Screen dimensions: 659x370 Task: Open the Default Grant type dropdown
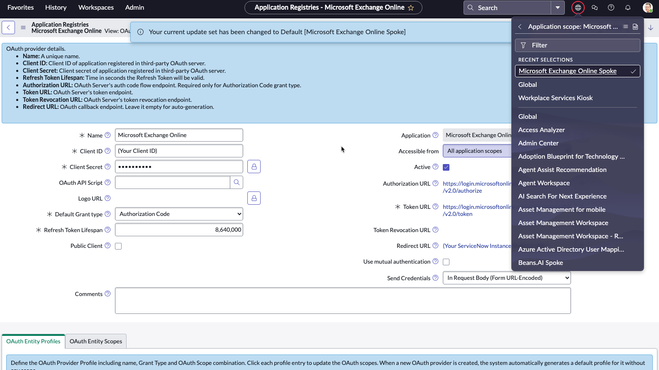179,214
